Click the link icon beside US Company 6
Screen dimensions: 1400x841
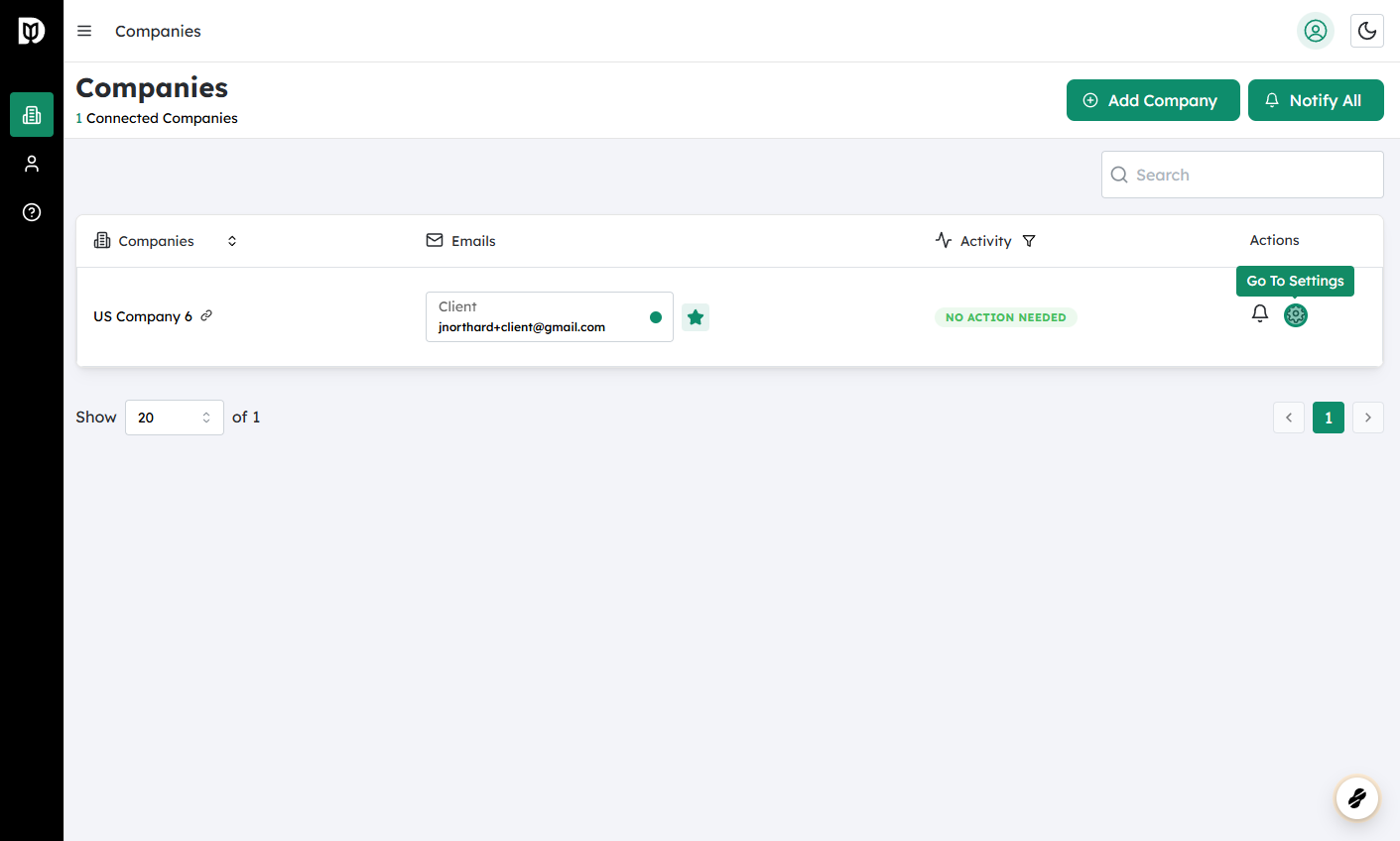pos(206,316)
